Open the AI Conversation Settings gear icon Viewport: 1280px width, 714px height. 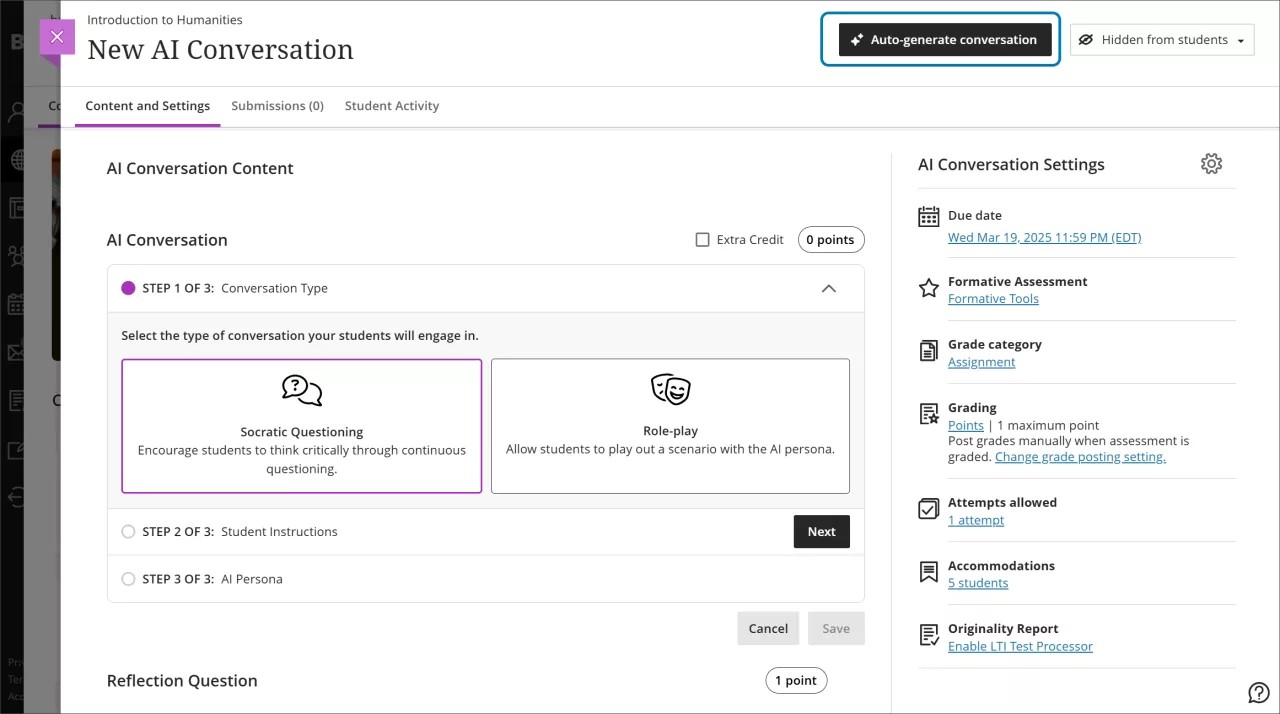coord(1211,163)
